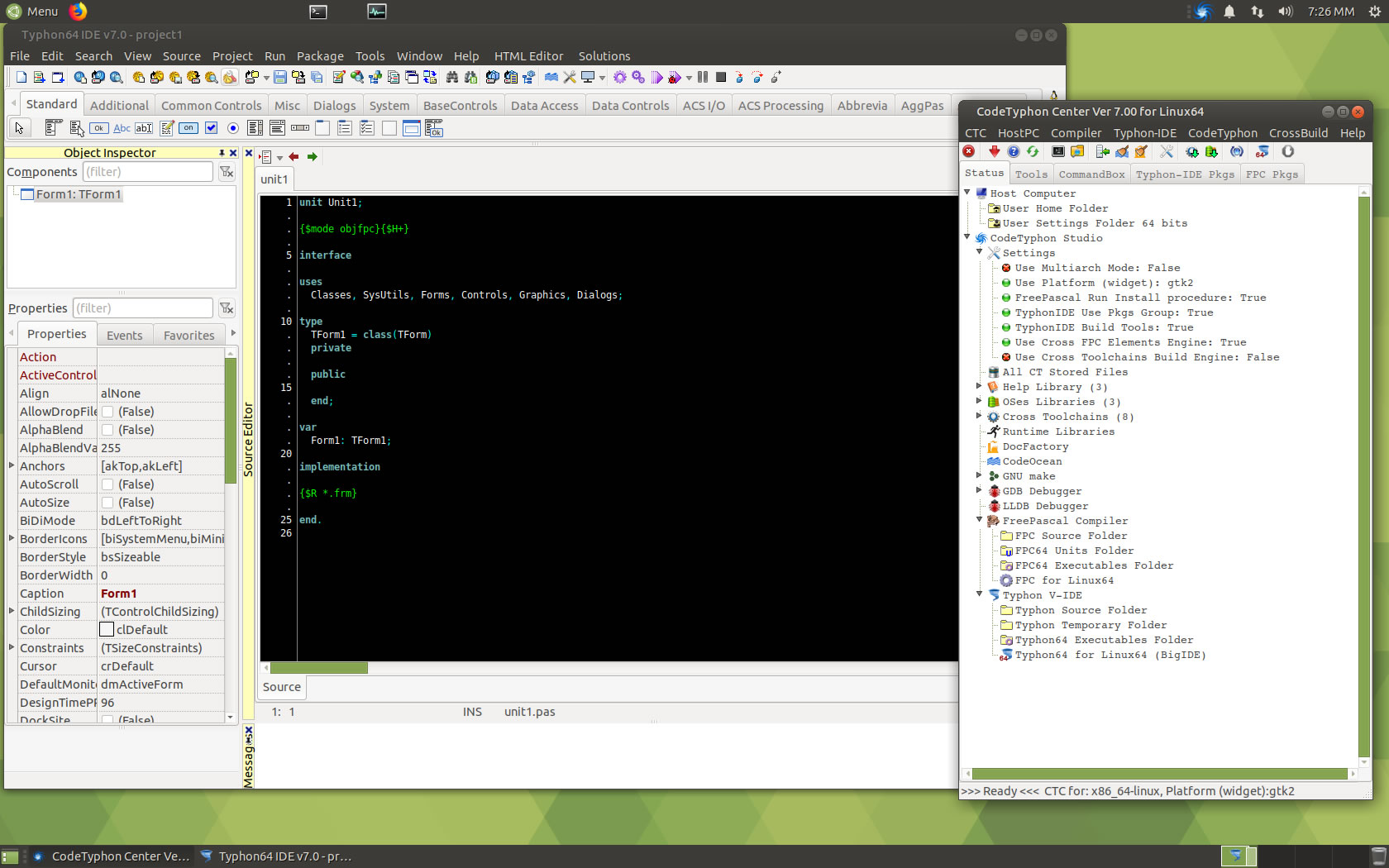
Task: Select the TEdit component icon in palette
Action: click(144, 128)
